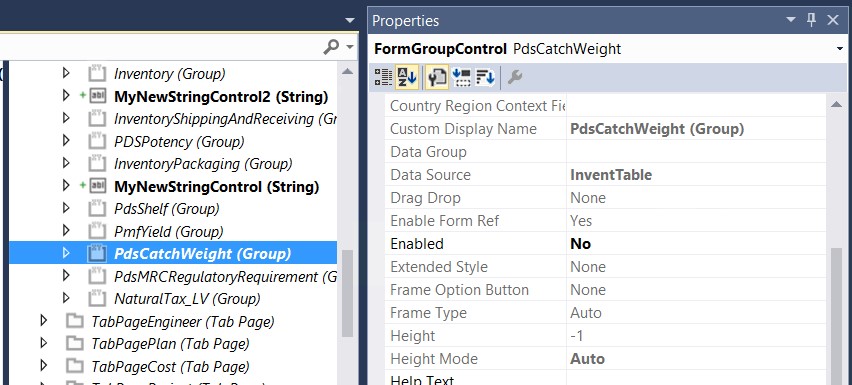The height and width of the screenshot is (385, 852).
Task: Click the string control icon of MyNewStringControl2
Action: (97, 96)
